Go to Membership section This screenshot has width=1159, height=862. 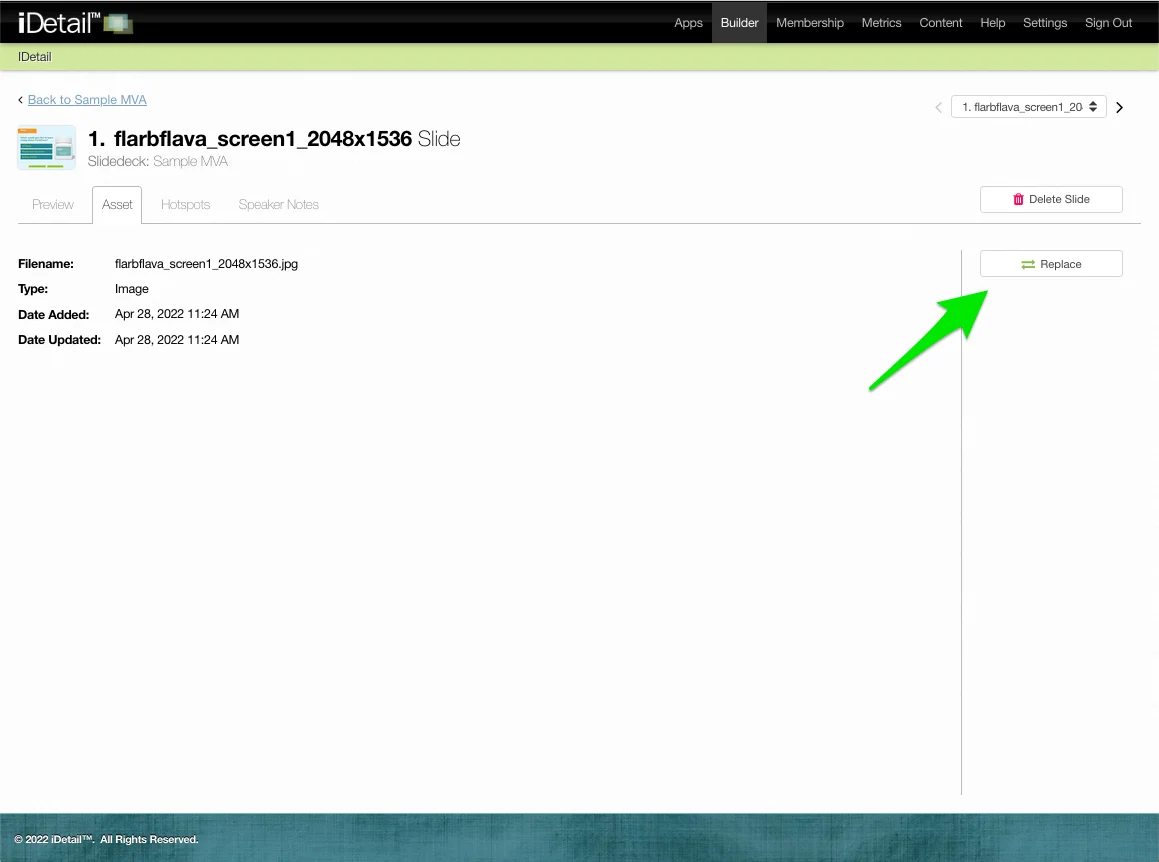click(x=809, y=23)
